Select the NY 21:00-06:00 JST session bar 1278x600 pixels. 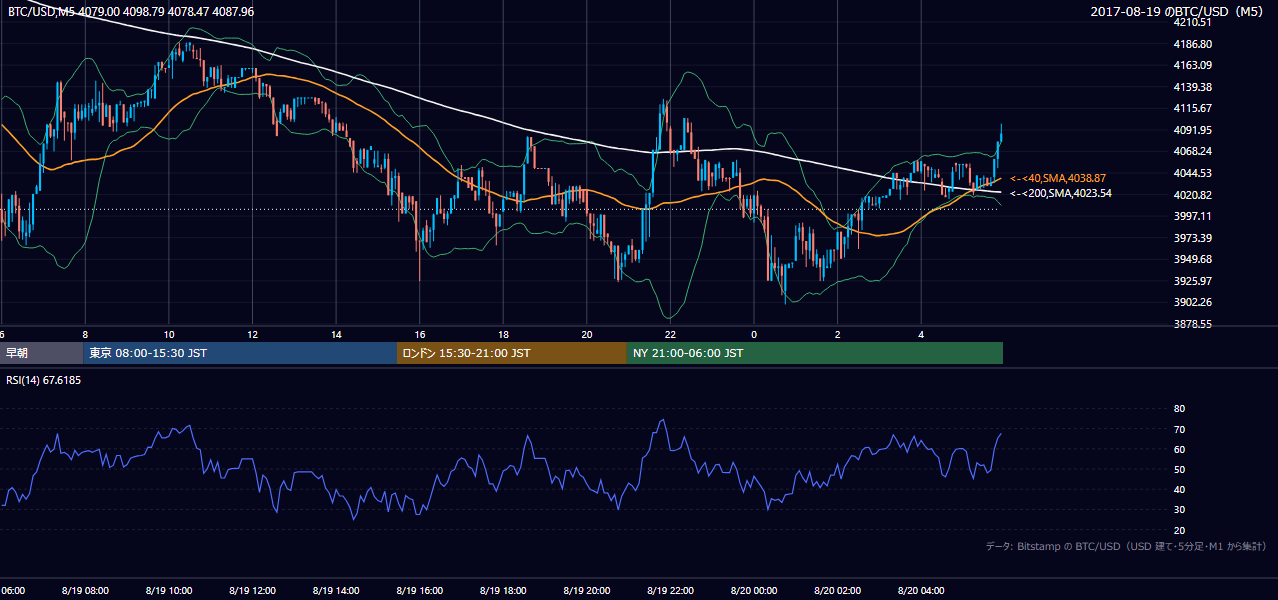(814, 353)
